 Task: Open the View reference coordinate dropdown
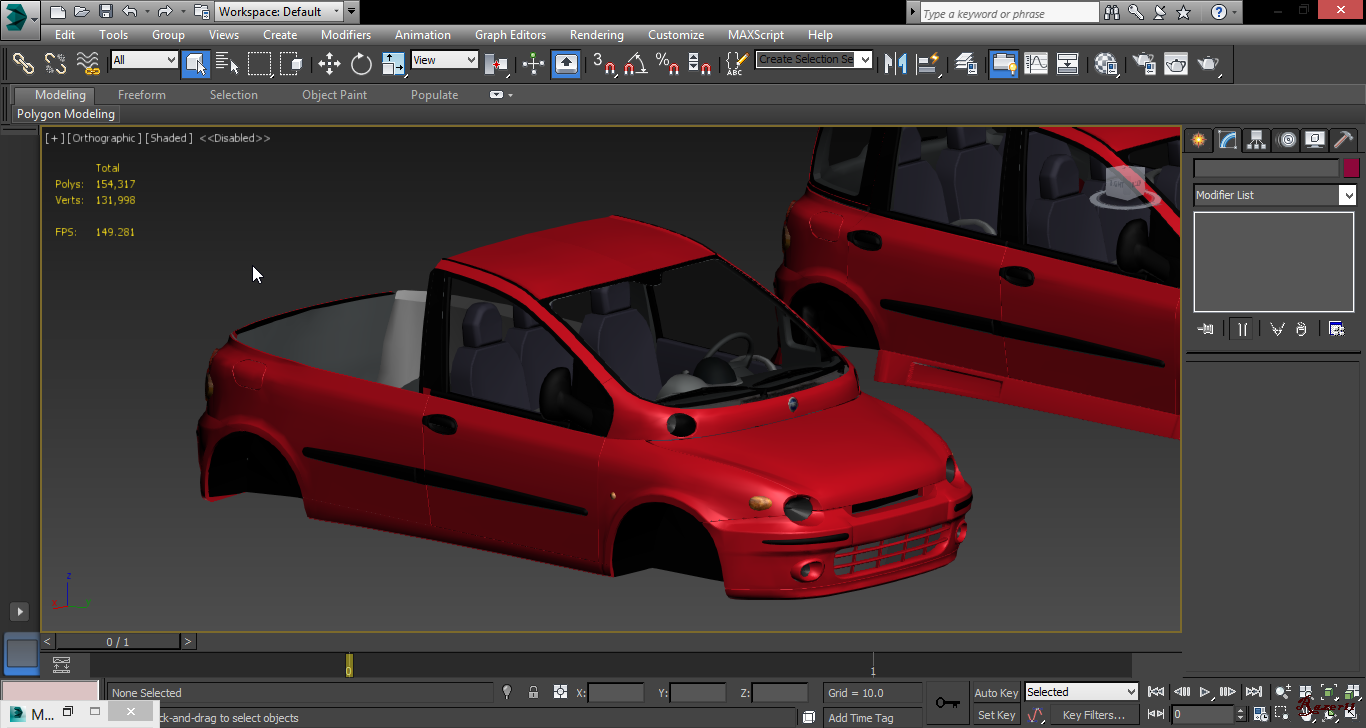click(x=444, y=60)
